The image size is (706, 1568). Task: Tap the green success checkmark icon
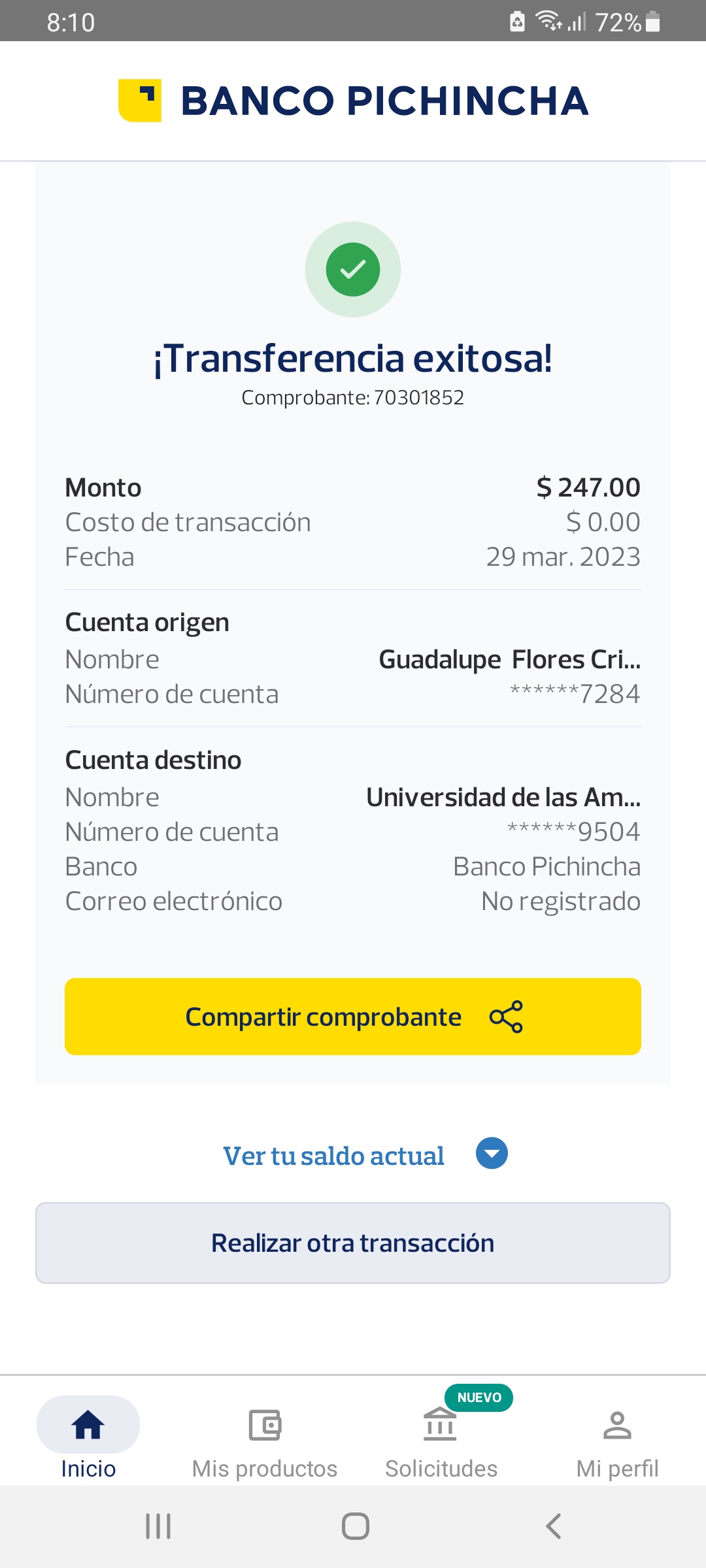click(x=353, y=269)
